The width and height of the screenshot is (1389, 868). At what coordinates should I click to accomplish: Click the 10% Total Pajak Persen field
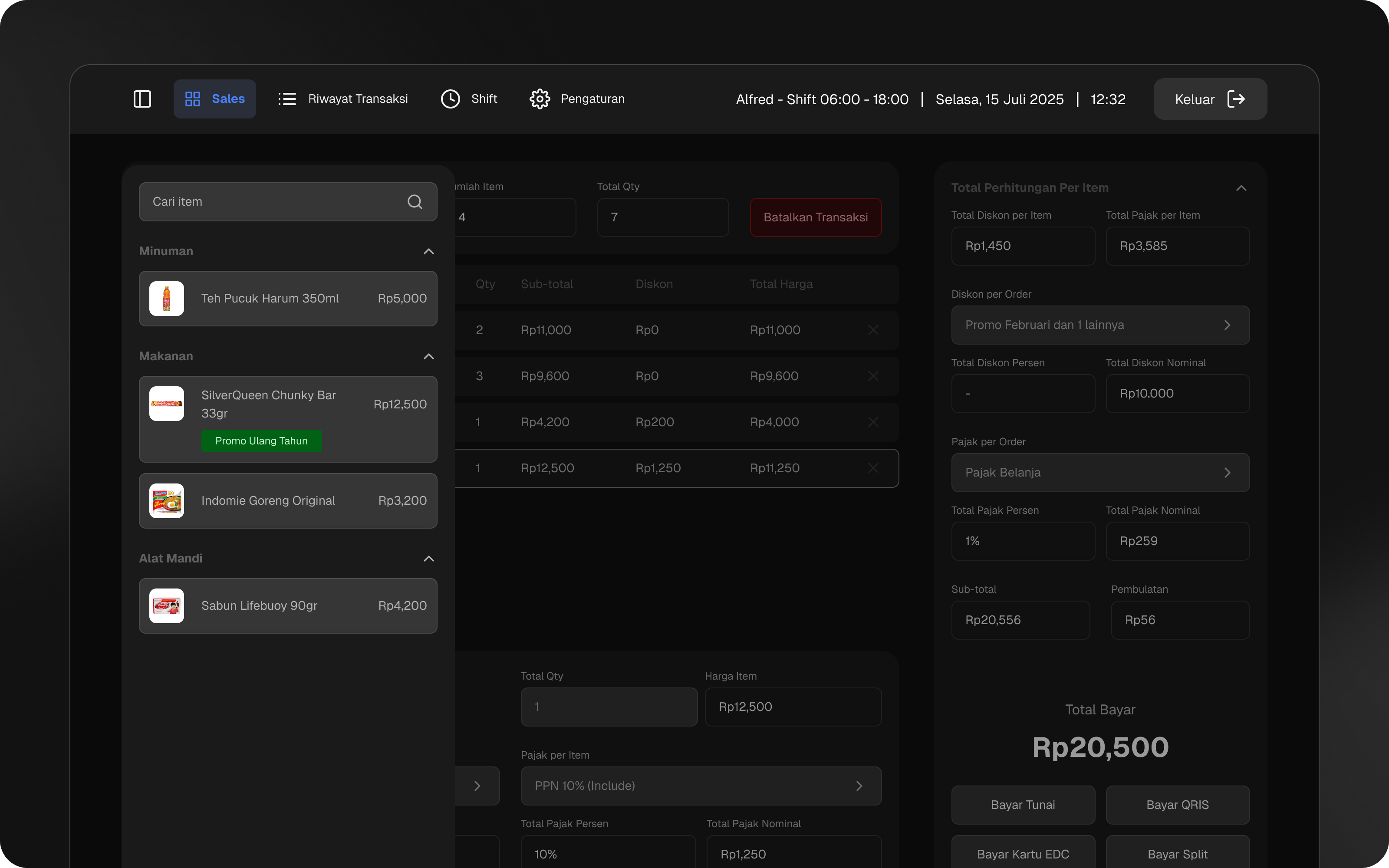tap(609, 852)
